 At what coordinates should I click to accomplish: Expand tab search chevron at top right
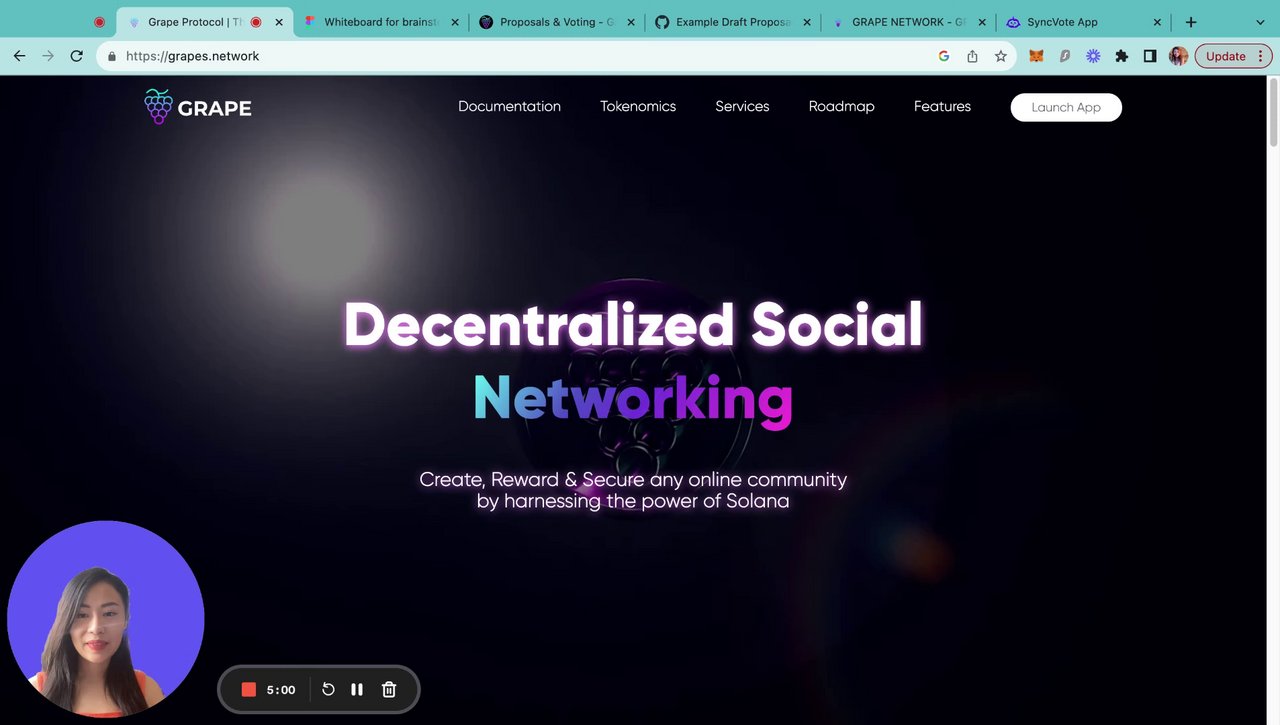pyautogui.click(x=1260, y=22)
